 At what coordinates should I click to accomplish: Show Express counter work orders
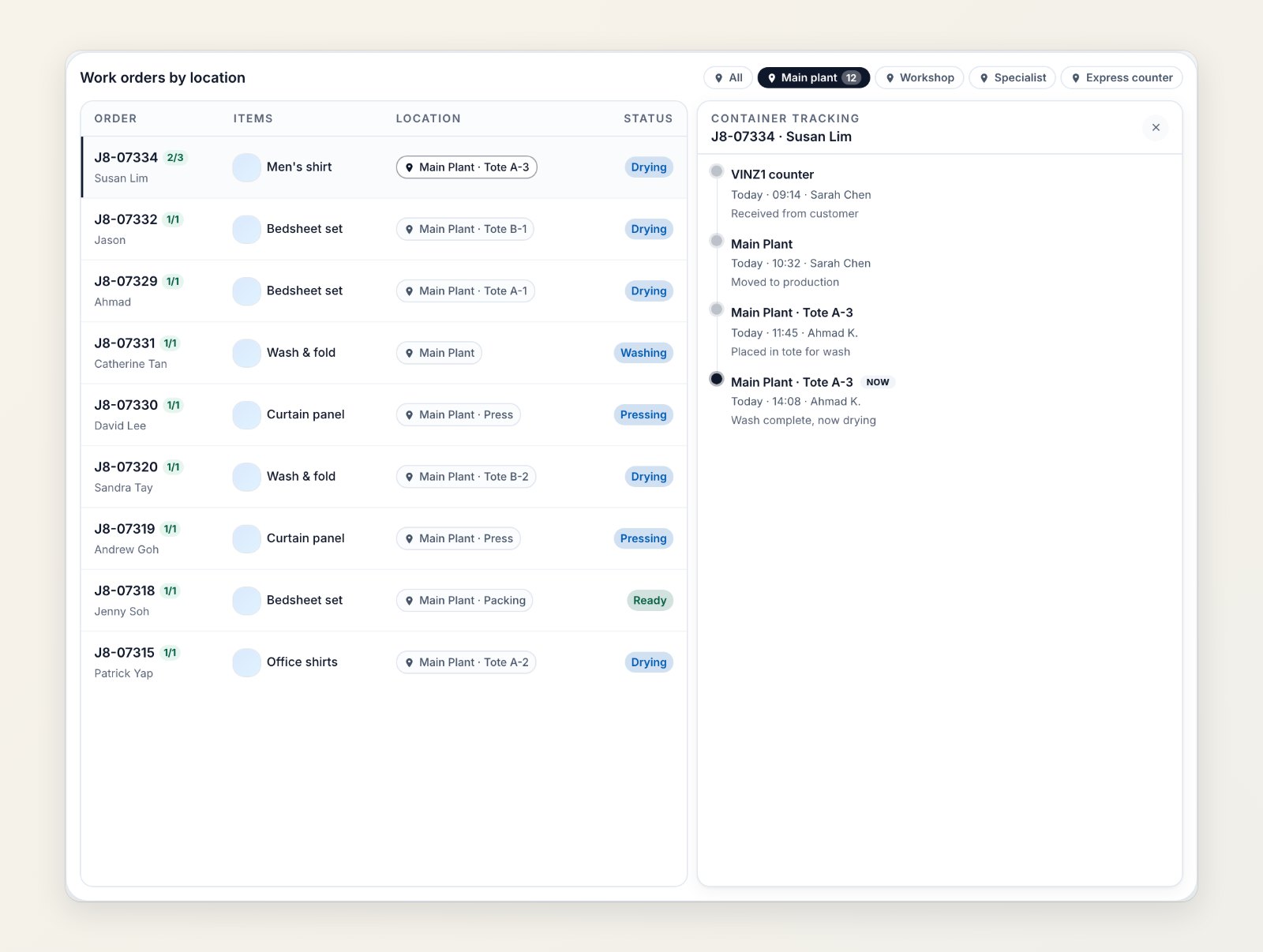click(x=1122, y=77)
